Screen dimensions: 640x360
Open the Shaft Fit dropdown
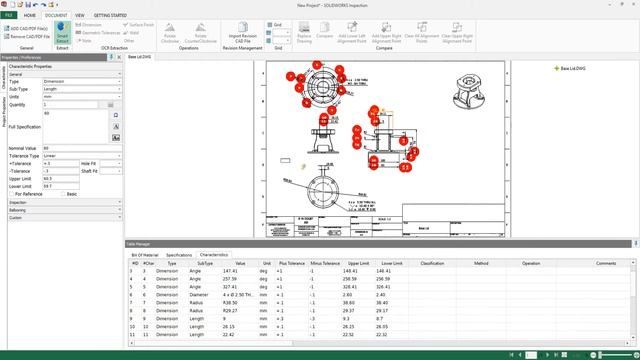[x=111, y=171]
